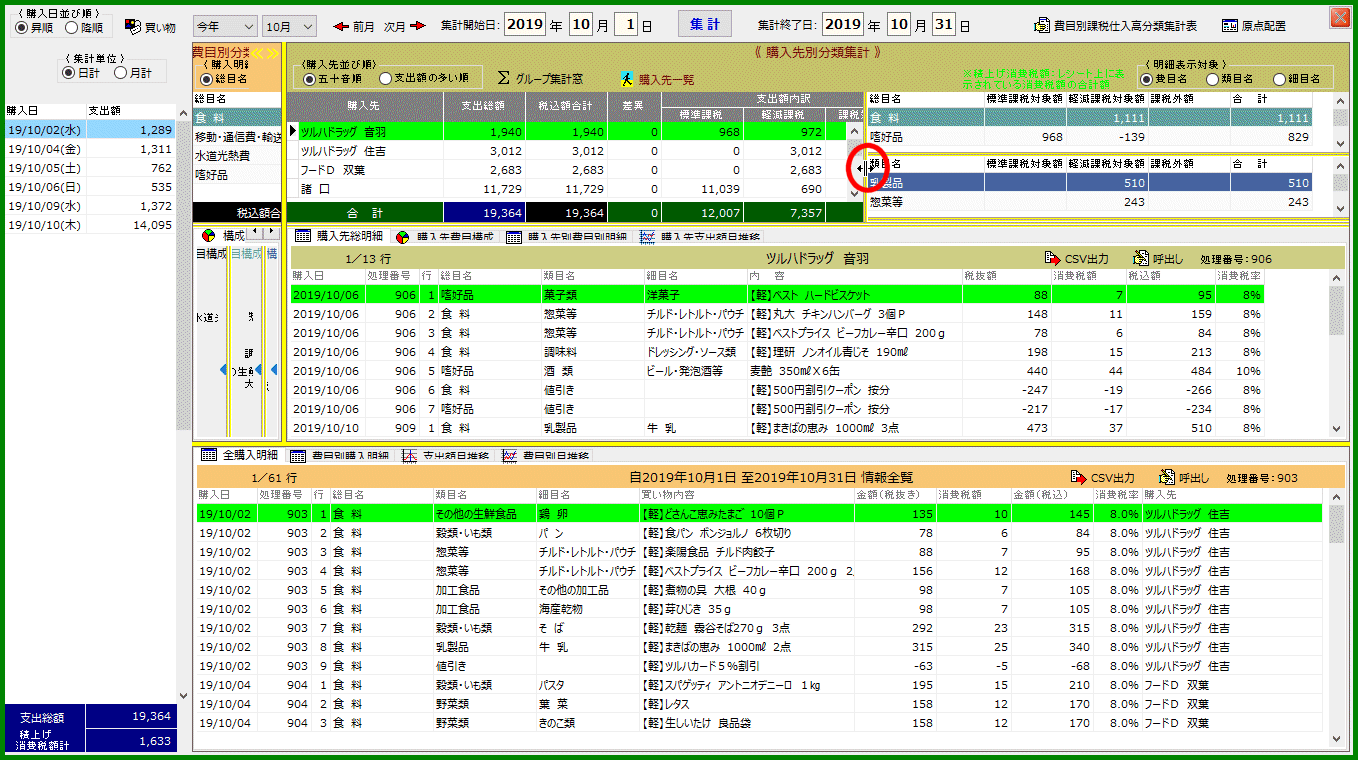Select row スパゲッティ アントニオデニーロ 1kg
1358x760 pixels.
click(x=761, y=684)
